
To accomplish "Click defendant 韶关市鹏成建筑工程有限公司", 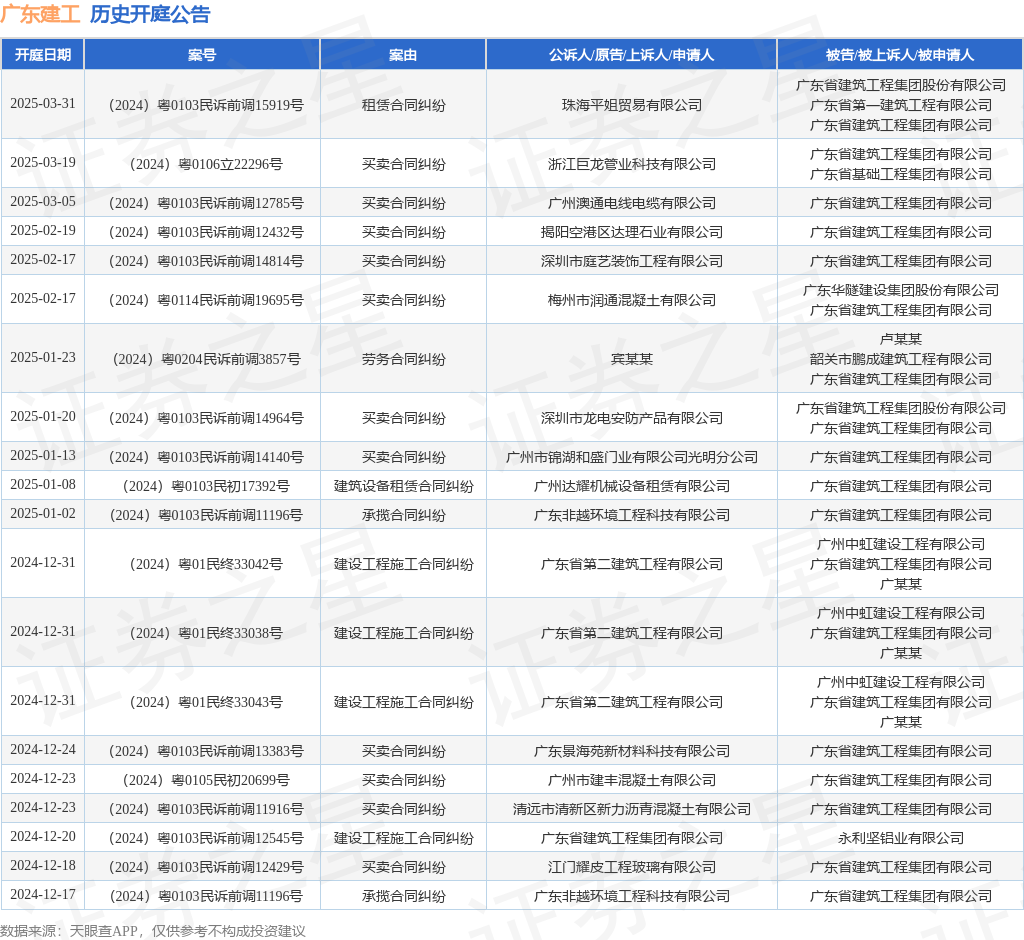I will pyautogui.click(x=901, y=359).
